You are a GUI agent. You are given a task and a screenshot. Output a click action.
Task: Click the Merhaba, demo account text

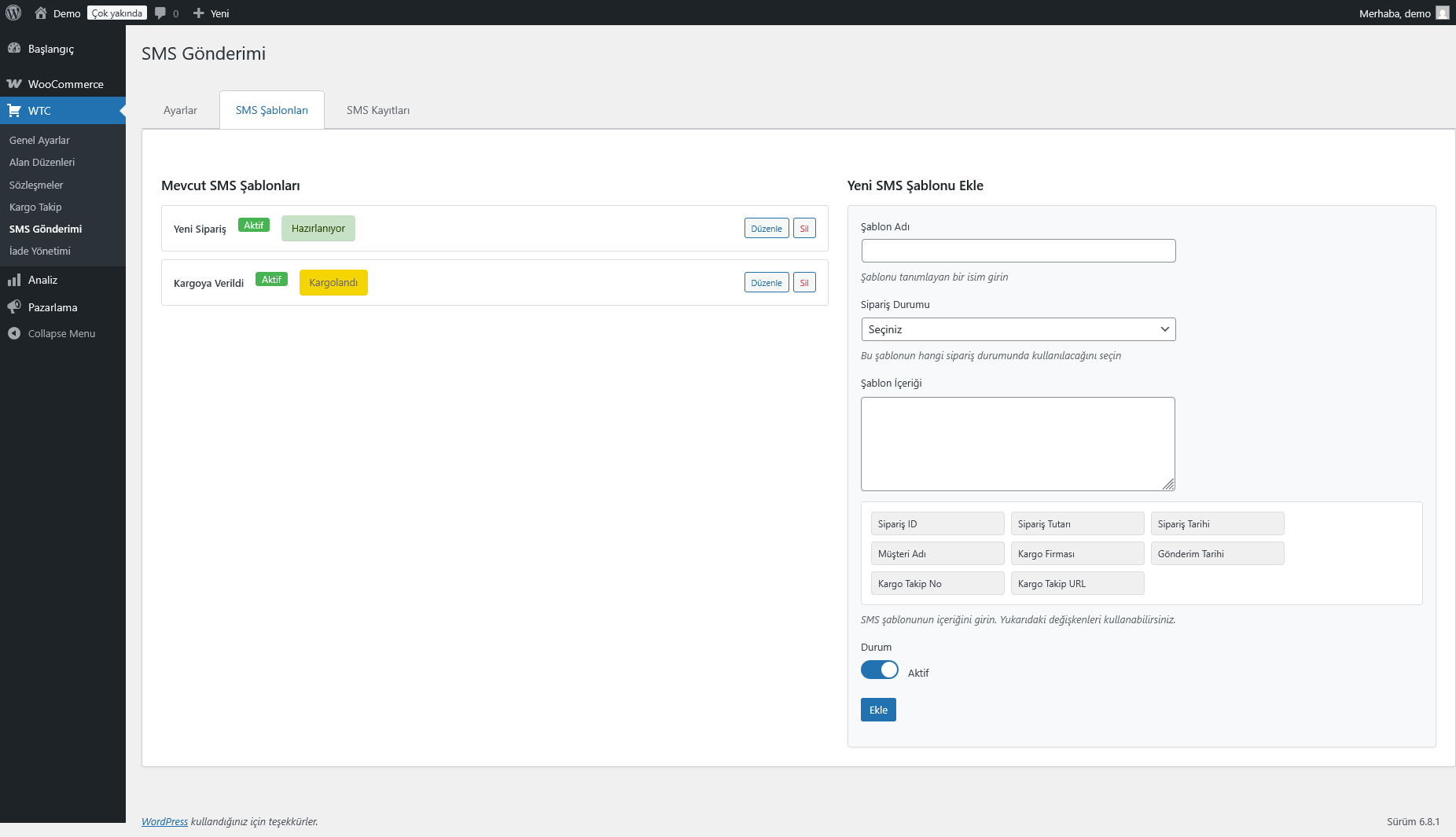coord(1395,13)
